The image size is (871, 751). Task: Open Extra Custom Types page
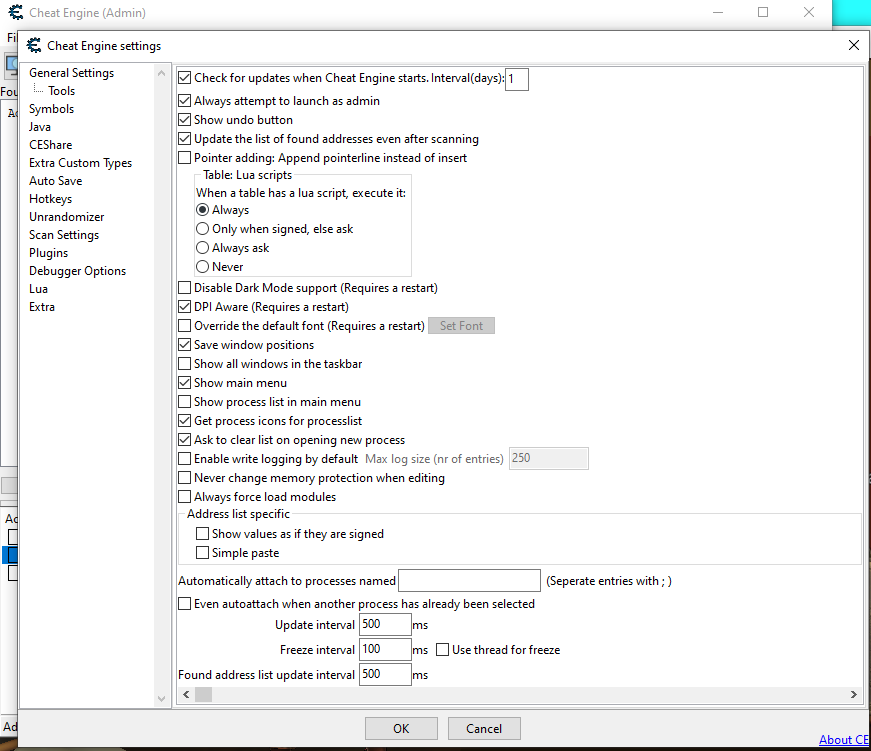(x=81, y=163)
